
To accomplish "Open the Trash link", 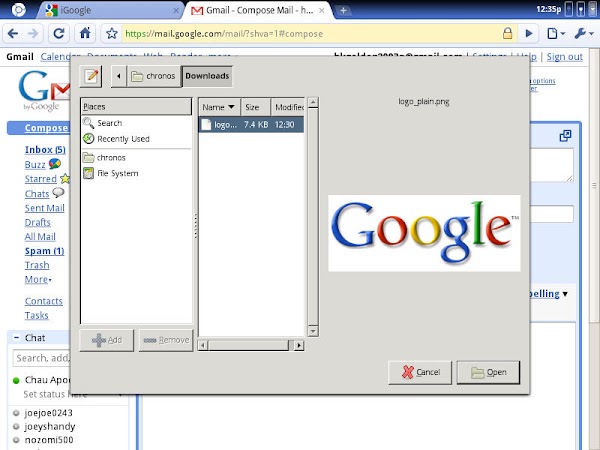I will click(37, 265).
